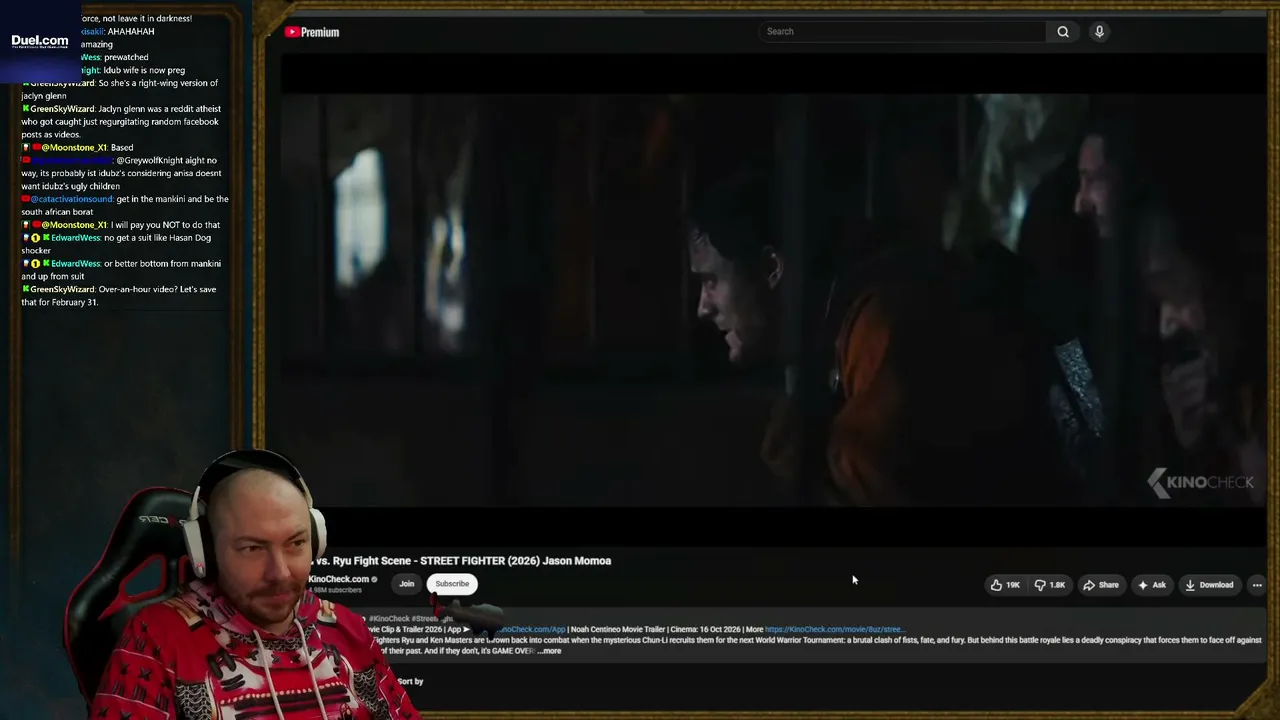Screen dimensions: 1280x720
Task: Click the #KinoCheck hashtag in description
Action: coord(390,619)
